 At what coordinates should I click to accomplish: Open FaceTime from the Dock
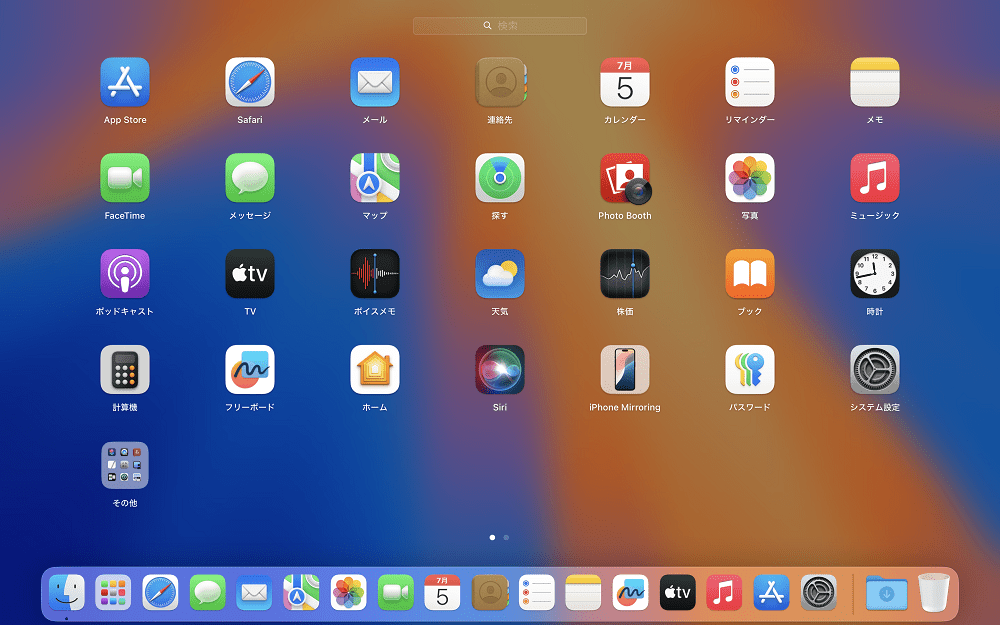click(395, 592)
